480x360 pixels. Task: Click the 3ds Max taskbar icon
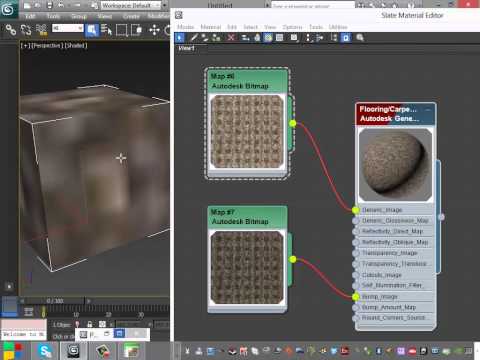click(73, 351)
